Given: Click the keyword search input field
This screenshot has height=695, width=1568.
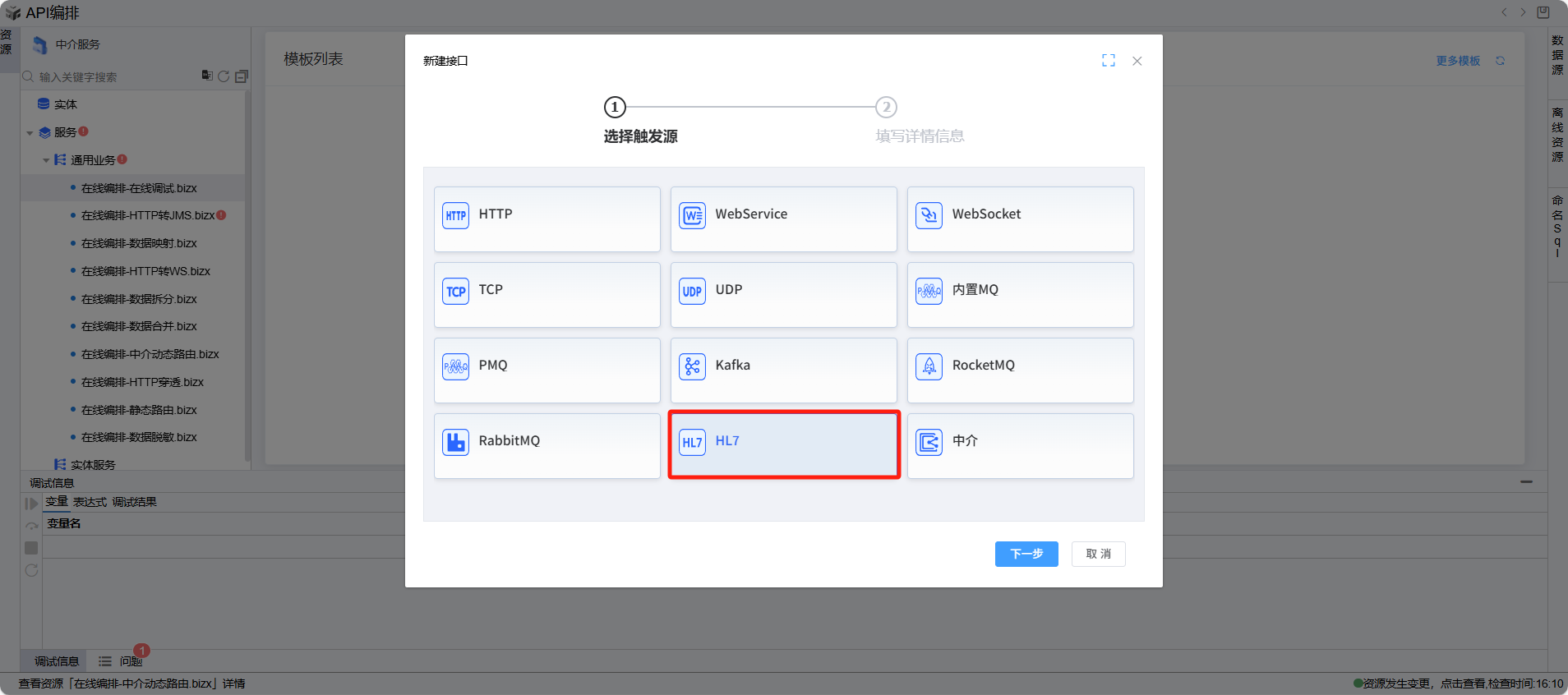Looking at the screenshot, I should point(115,77).
